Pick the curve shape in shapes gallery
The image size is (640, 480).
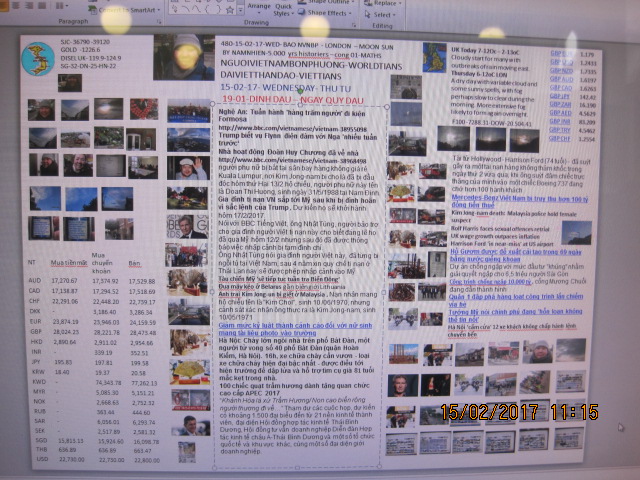click(197, 9)
